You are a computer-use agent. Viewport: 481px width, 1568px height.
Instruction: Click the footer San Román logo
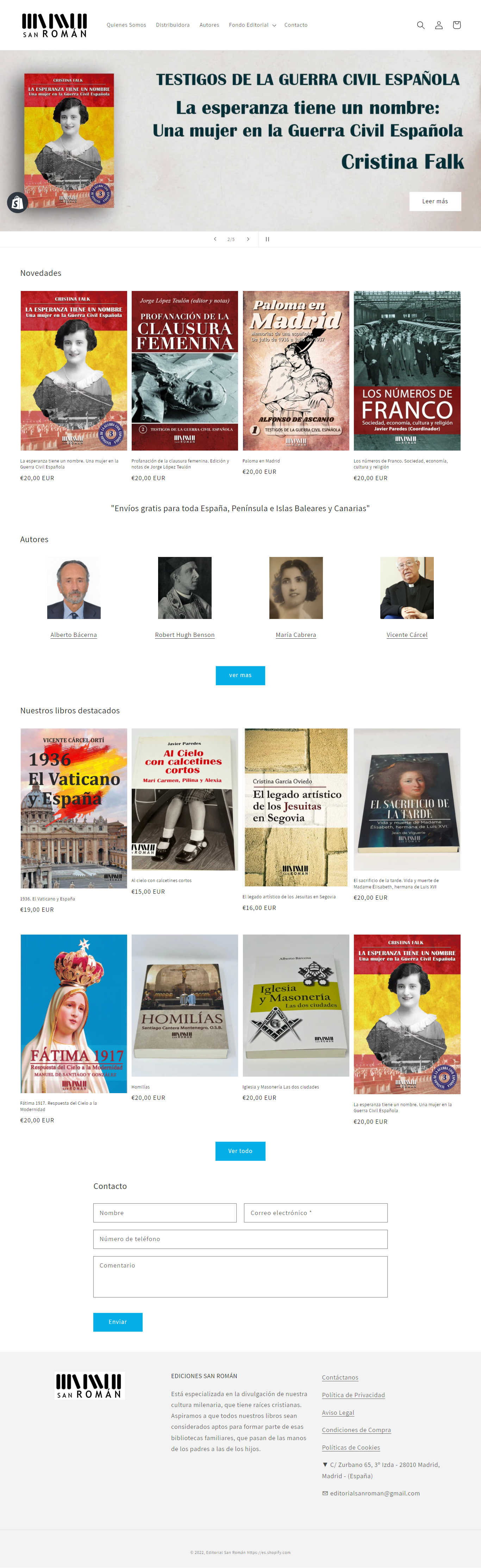coord(90,1386)
